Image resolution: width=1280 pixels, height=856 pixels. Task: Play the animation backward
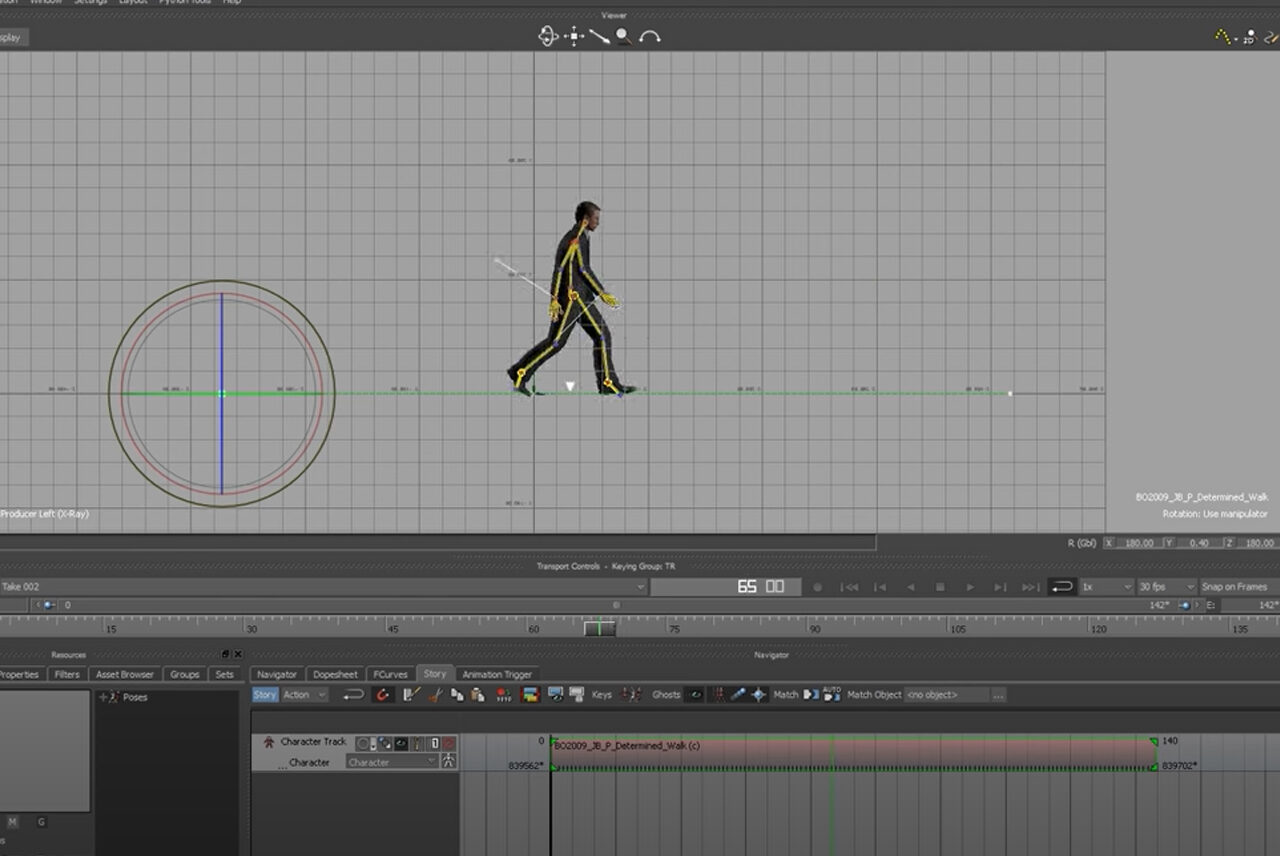[x=910, y=587]
